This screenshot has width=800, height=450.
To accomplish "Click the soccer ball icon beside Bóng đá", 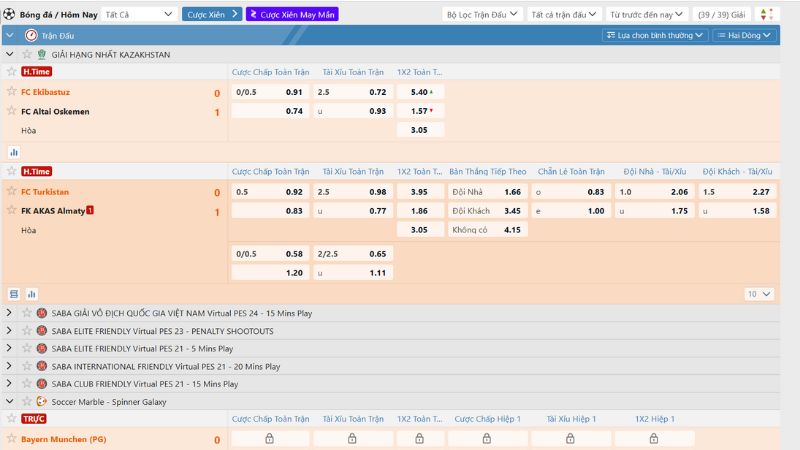I will pos(10,14).
